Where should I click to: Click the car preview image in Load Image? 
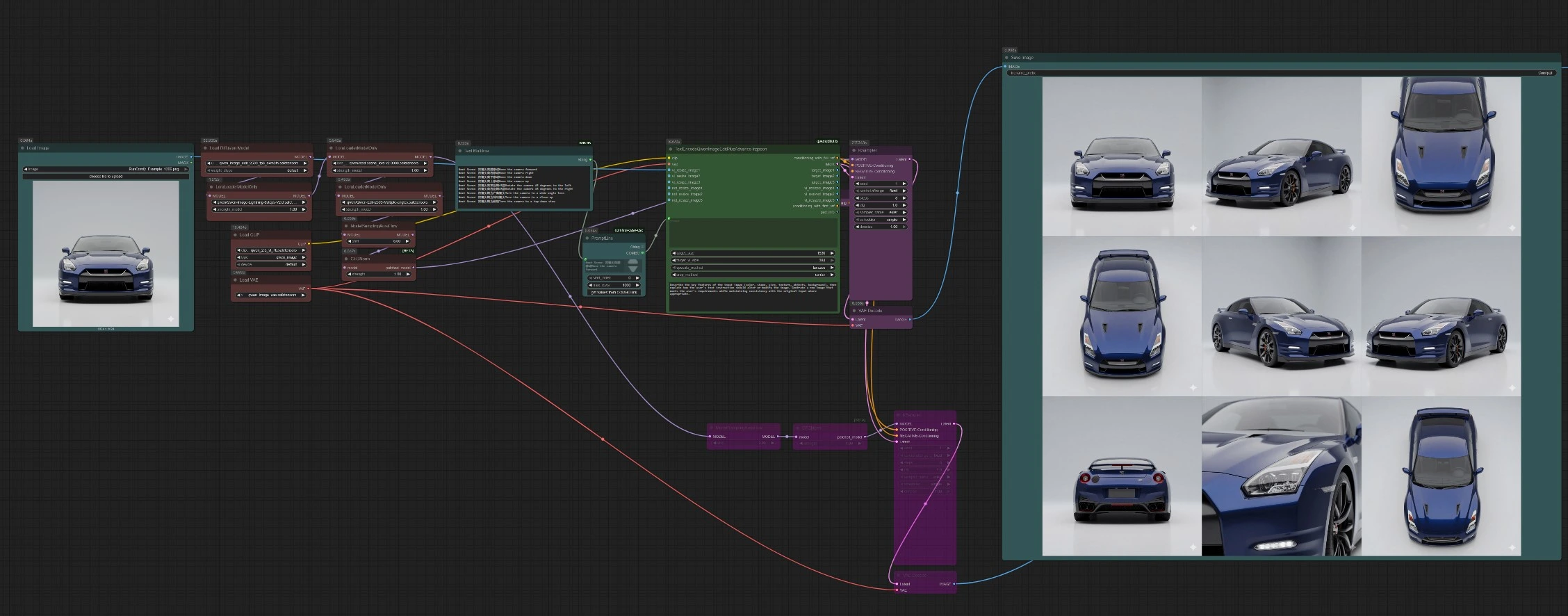106,254
